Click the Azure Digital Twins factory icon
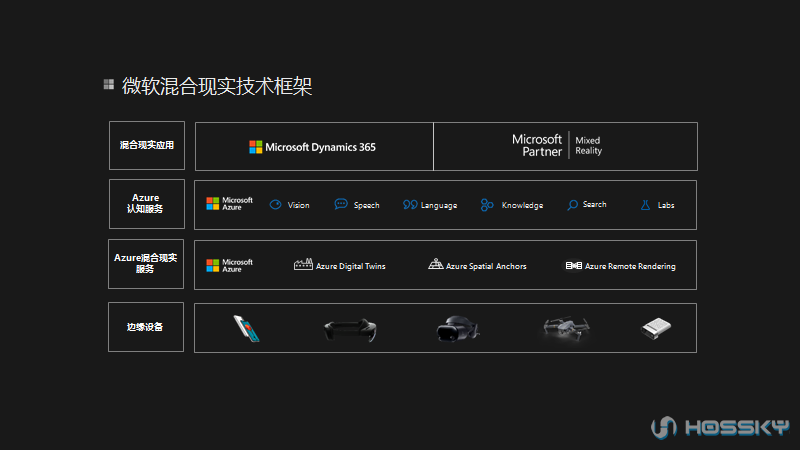 point(303,264)
